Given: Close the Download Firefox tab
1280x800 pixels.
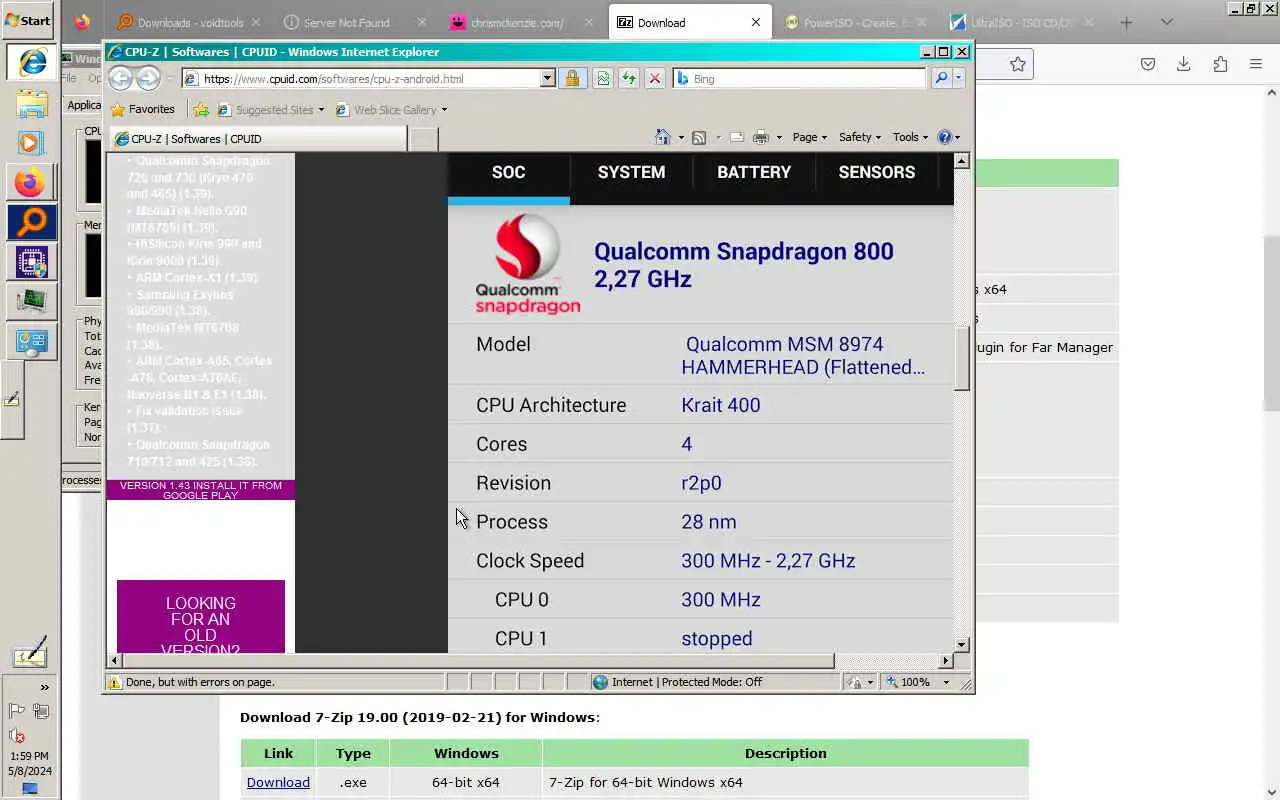Looking at the screenshot, I should click(x=755, y=22).
